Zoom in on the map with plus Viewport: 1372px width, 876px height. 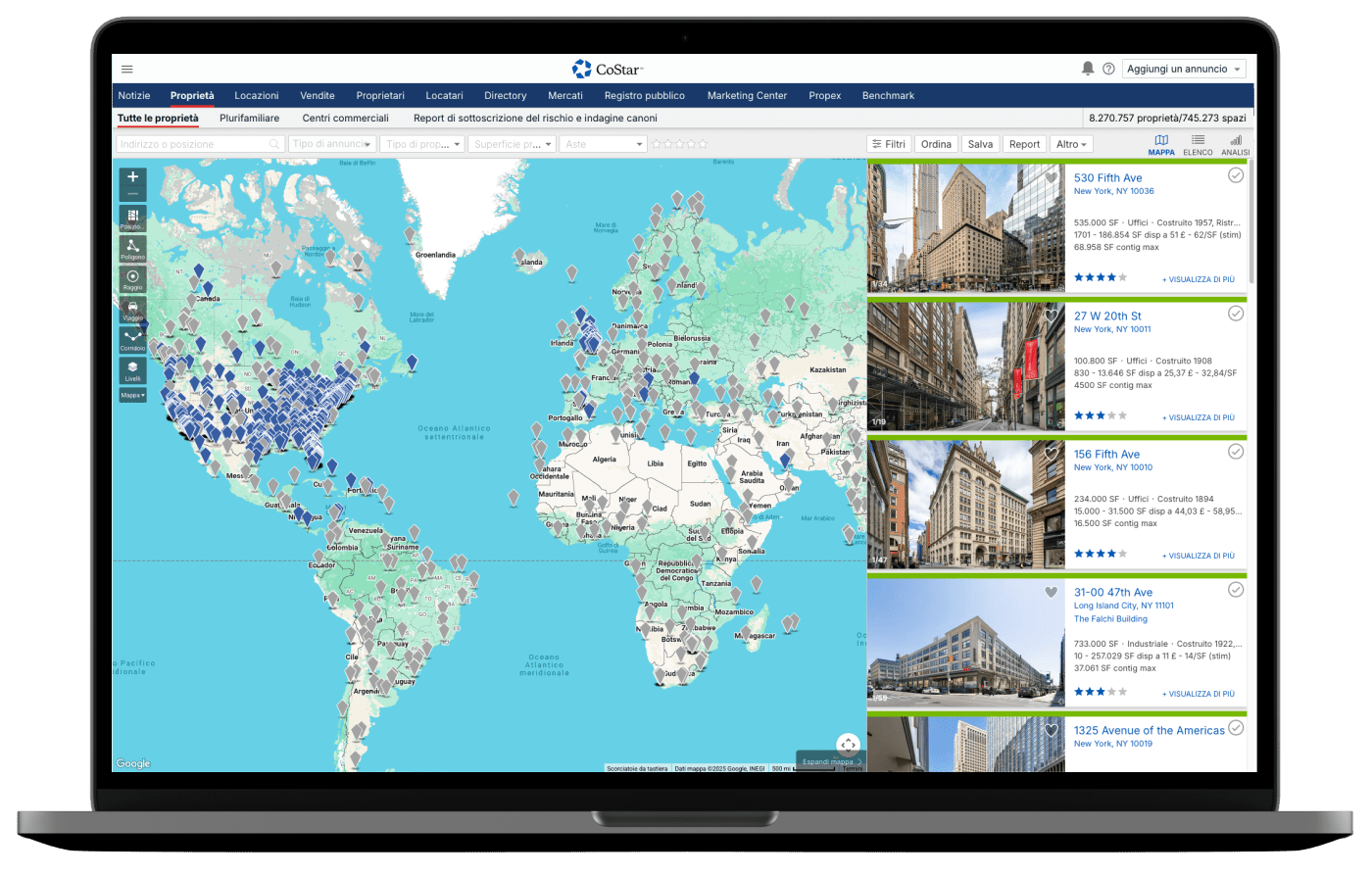133,177
